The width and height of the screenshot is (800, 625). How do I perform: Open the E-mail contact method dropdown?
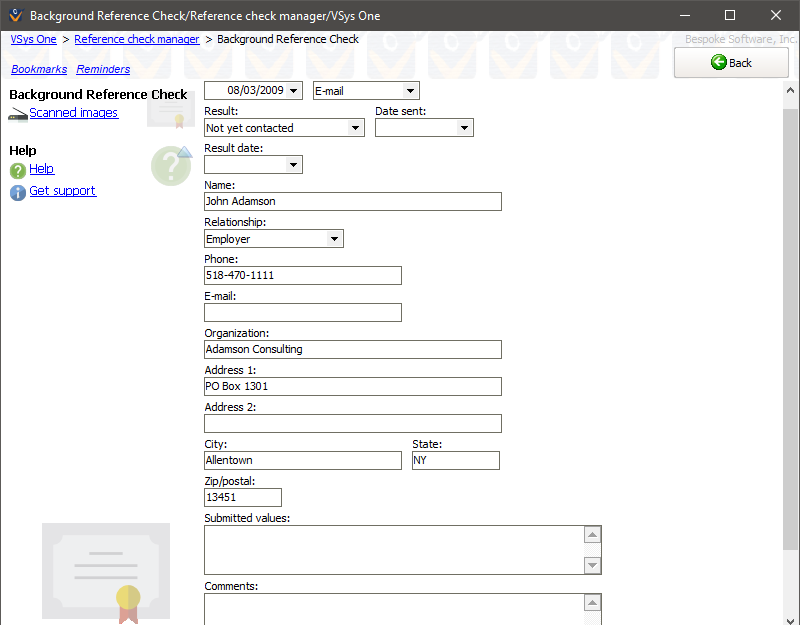tap(412, 90)
